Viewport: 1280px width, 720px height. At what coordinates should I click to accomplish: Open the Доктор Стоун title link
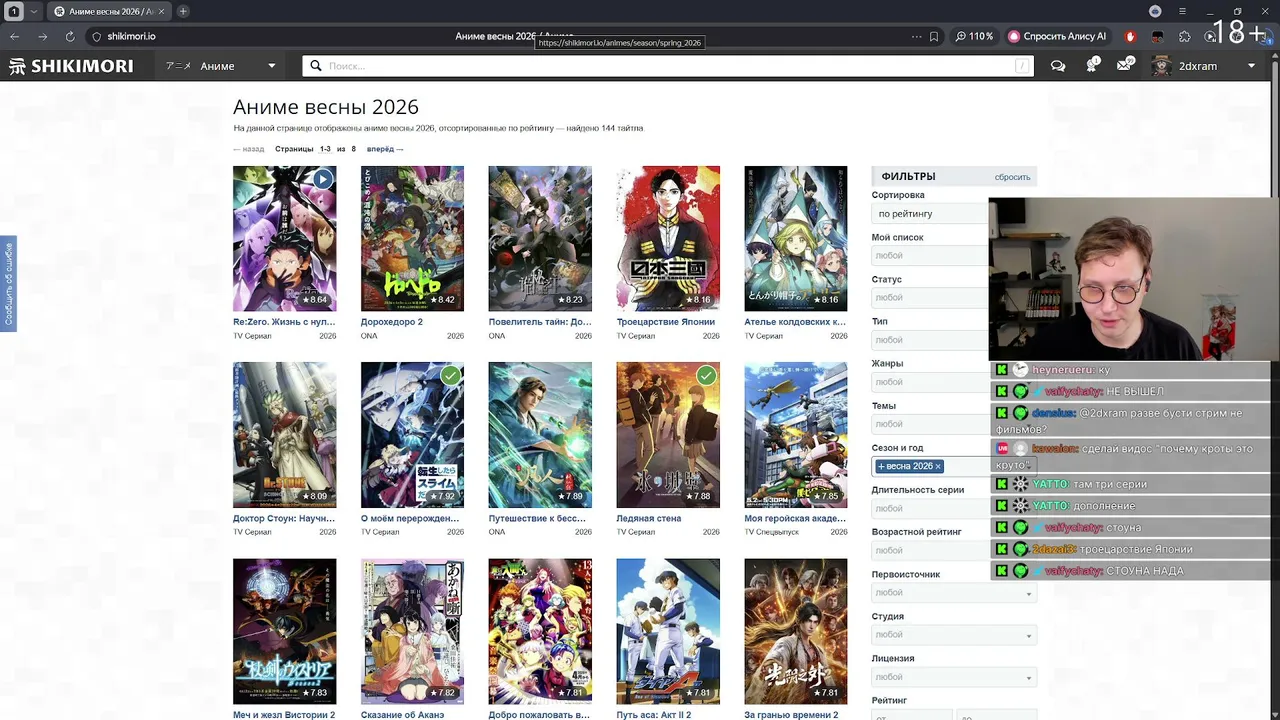pos(284,519)
